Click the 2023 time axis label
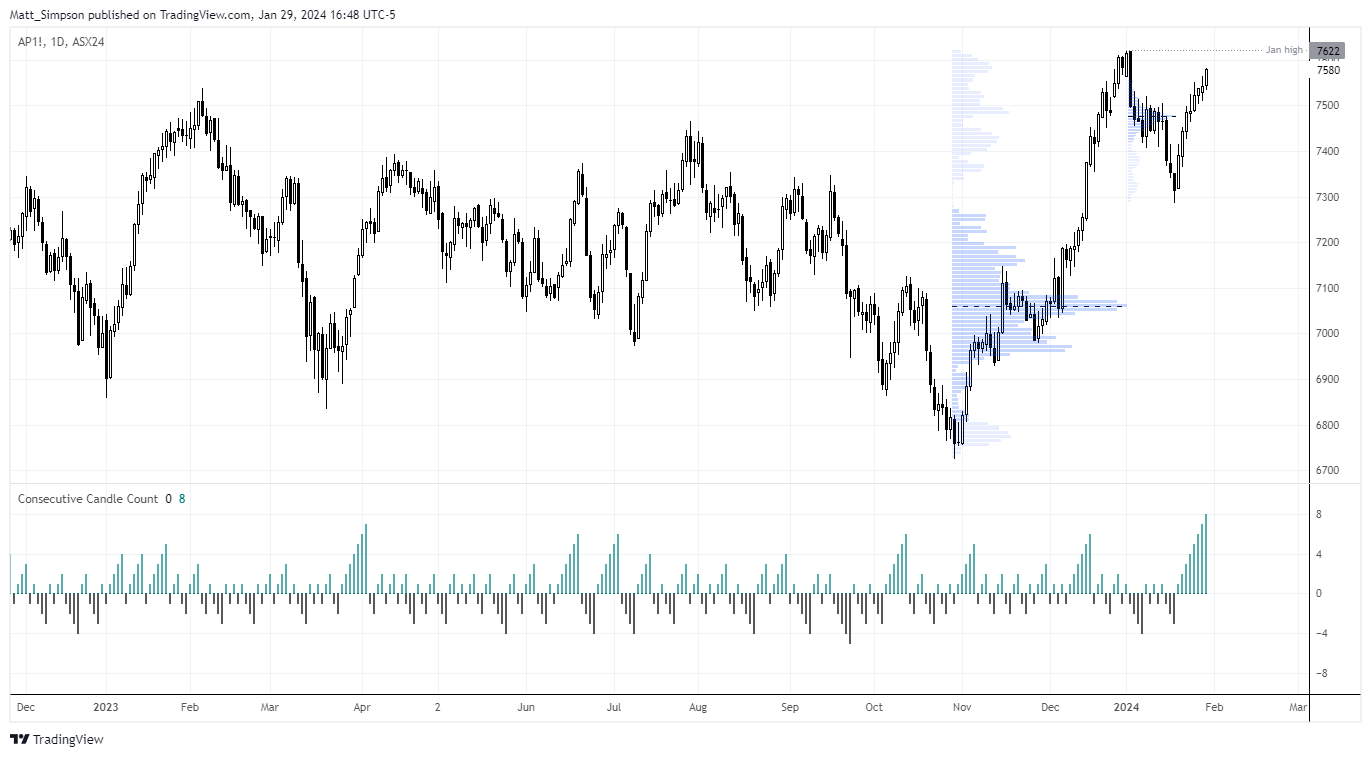 [105, 707]
